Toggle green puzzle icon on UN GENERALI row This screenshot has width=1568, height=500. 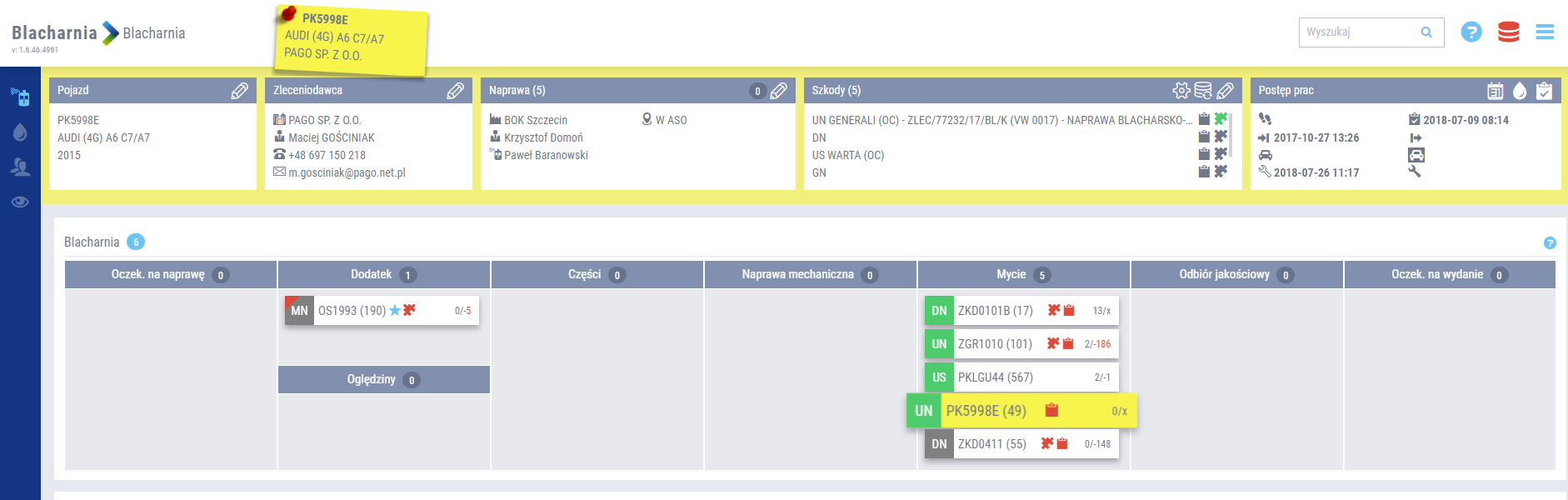click(1221, 119)
